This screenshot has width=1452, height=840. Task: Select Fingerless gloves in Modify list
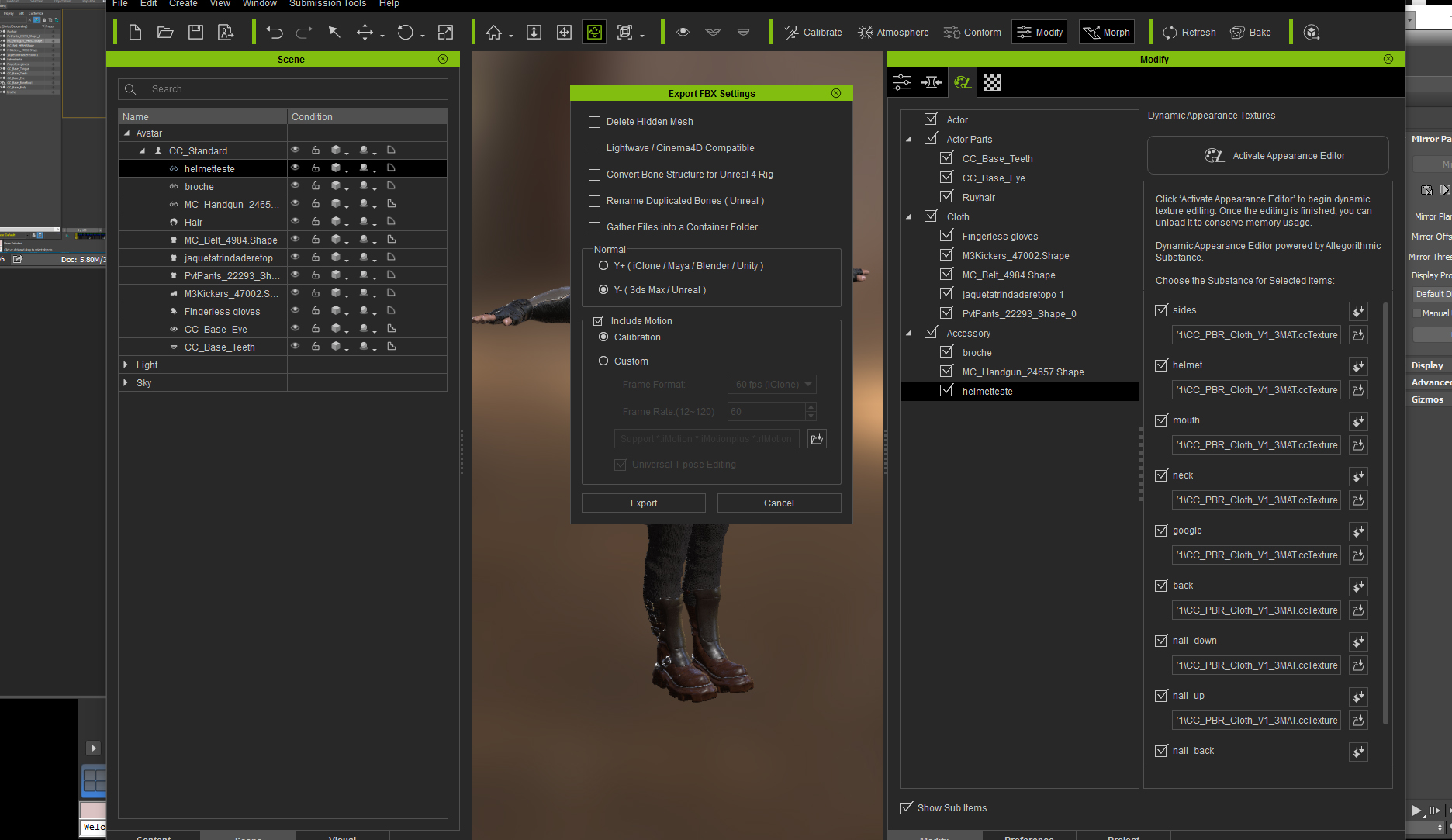pos(1000,237)
